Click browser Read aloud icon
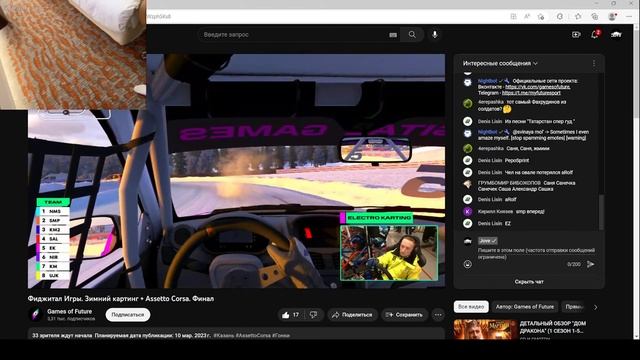 (x=527, y=16)
